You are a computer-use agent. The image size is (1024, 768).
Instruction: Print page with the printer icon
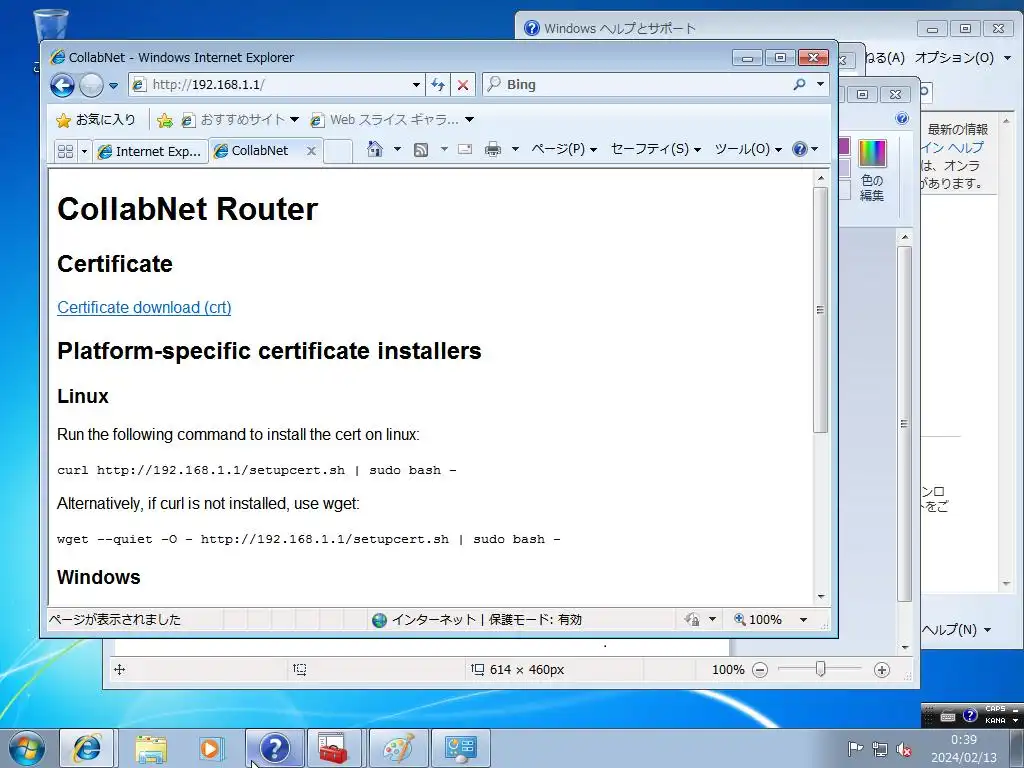[x=493, y=150]
